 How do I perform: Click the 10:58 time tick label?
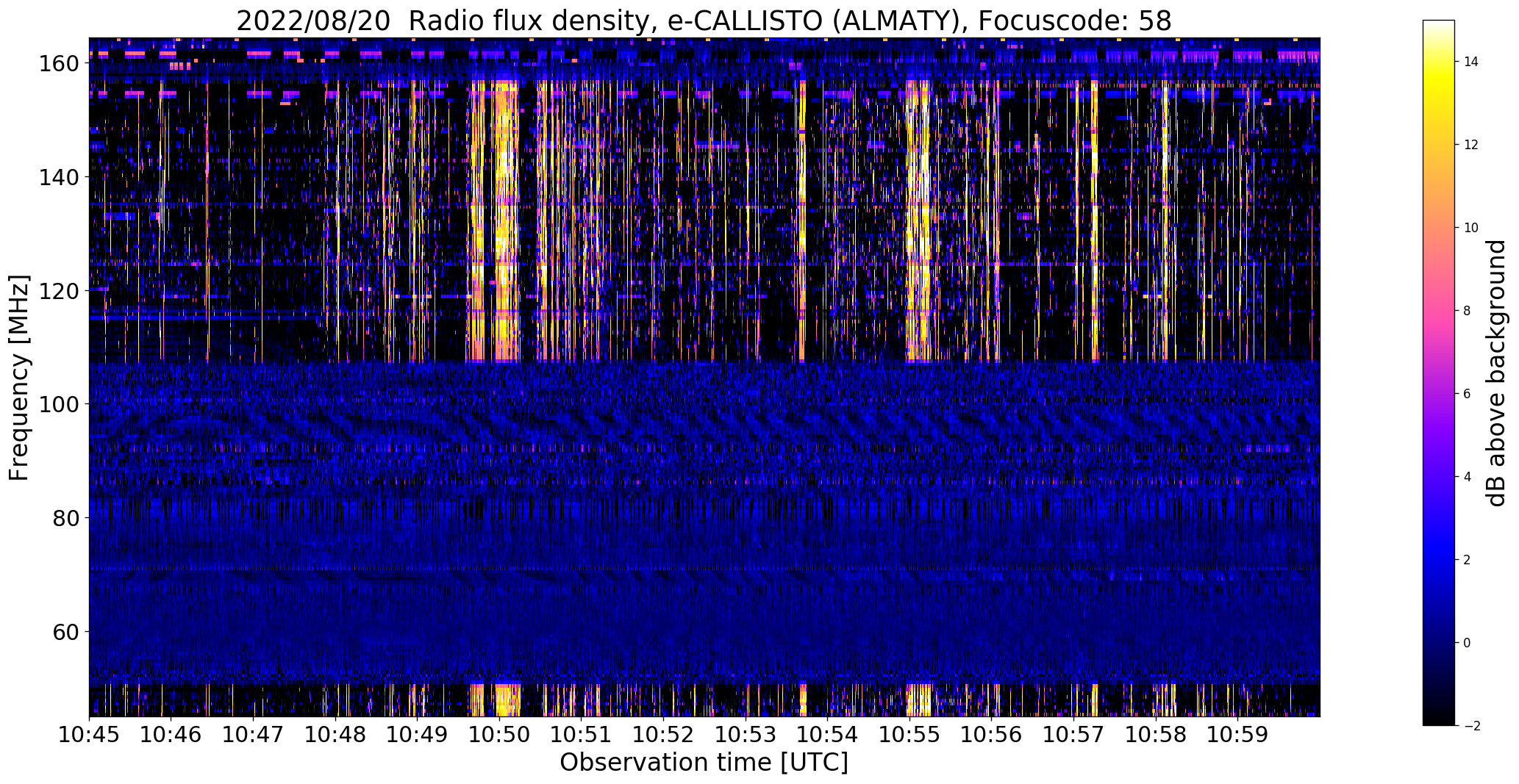[1156, 733]
